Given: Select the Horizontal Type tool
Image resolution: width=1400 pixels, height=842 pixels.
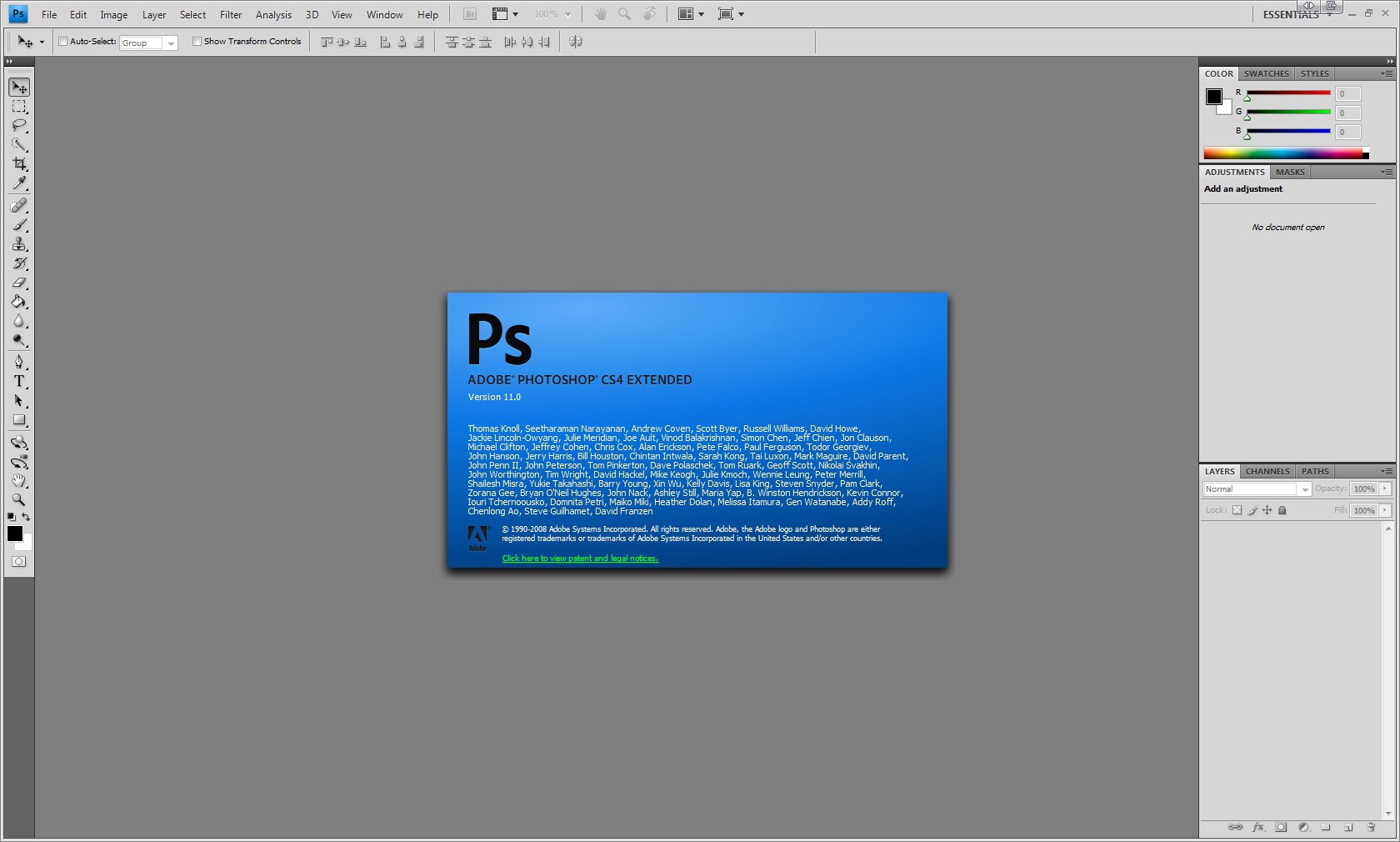Looking at the screenshot, I should pyautogui.click(x=19, y=381).
